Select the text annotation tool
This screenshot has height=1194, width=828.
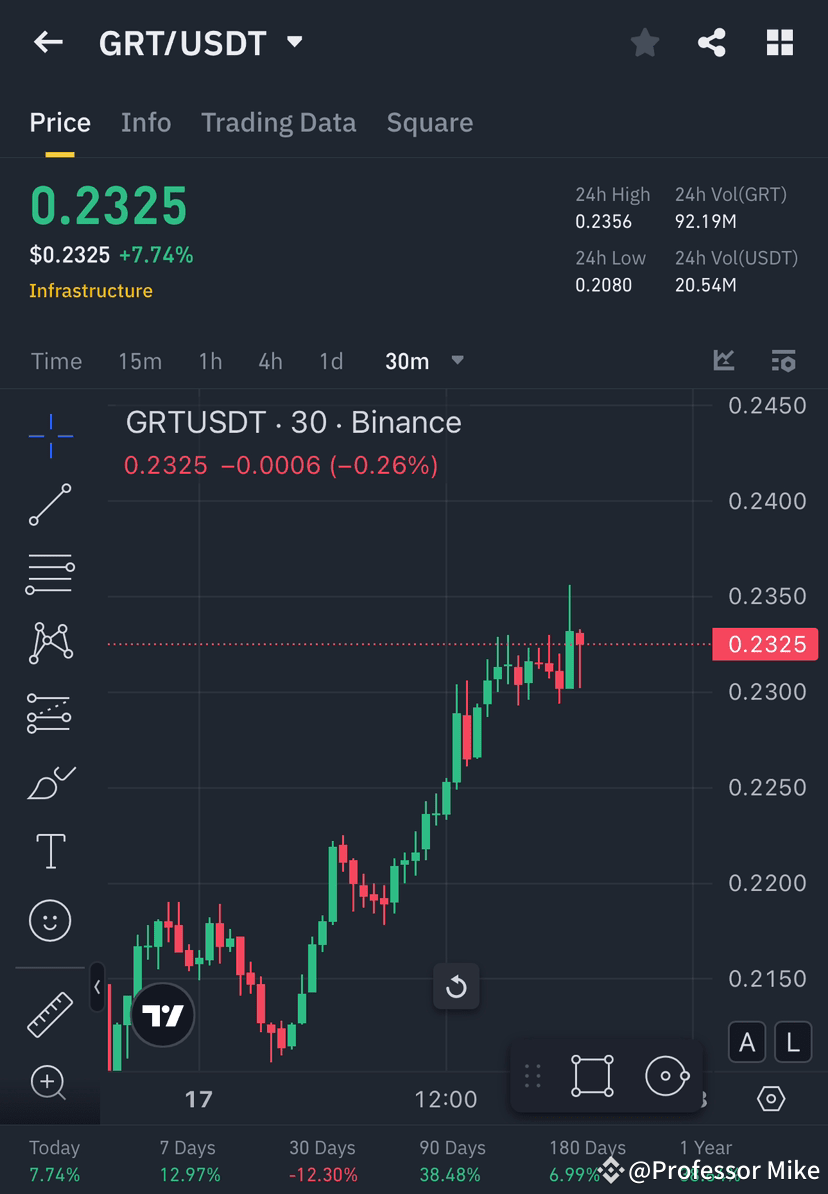[50, 850]
